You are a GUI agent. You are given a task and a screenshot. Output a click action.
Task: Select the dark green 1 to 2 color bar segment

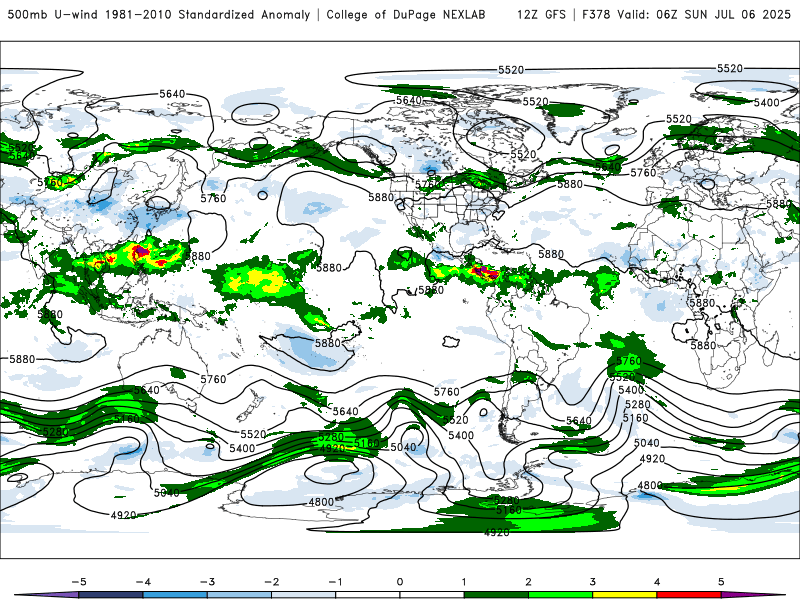[x=496, y=595]
